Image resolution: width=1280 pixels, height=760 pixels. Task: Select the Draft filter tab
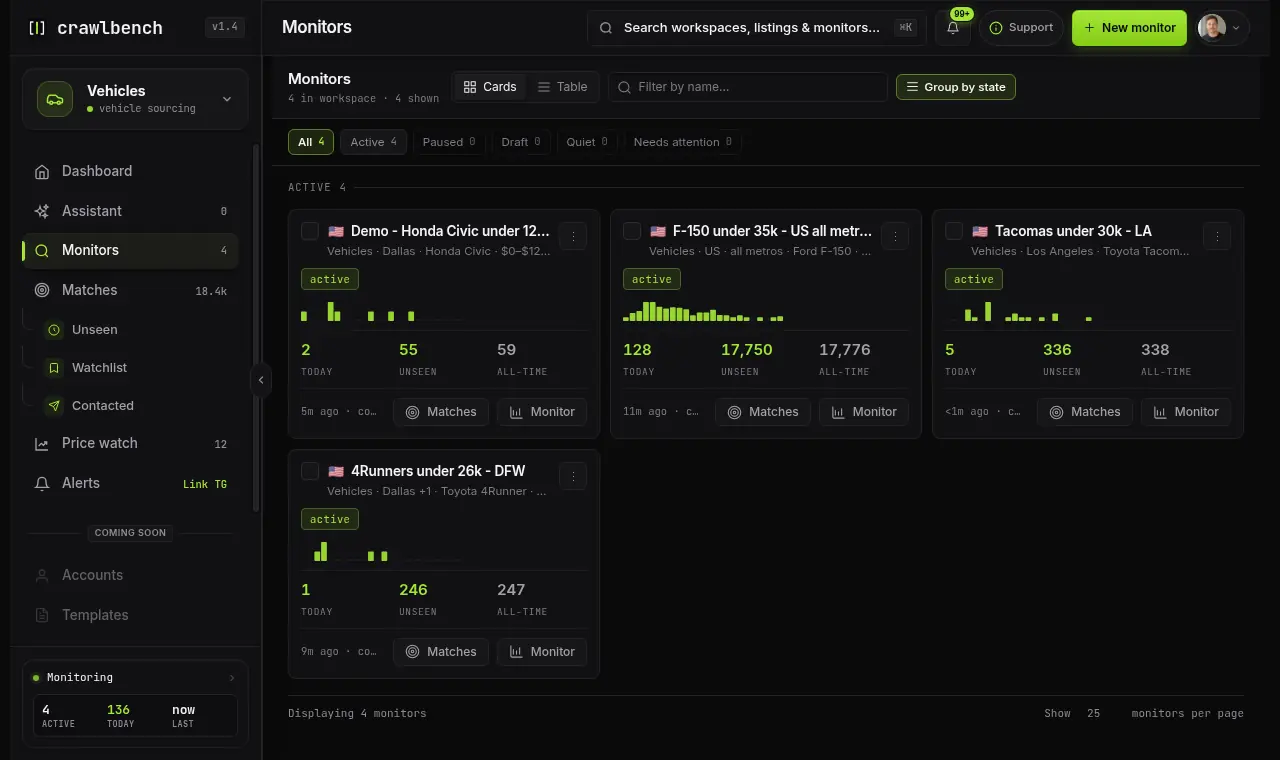521,142
